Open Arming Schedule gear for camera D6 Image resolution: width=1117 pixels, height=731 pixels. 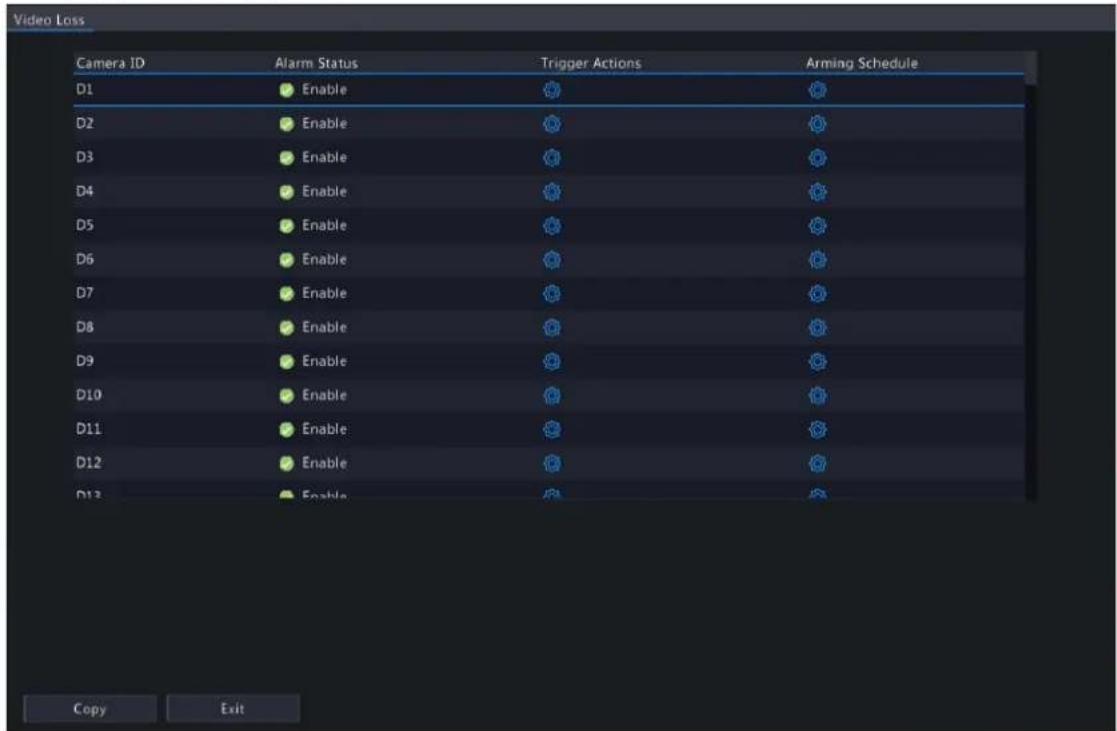coord(818,260)
